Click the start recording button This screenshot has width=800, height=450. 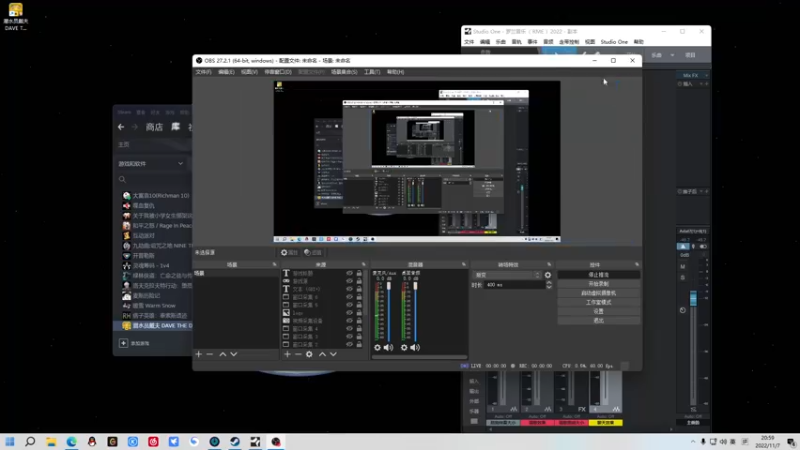tap(598, 284)
